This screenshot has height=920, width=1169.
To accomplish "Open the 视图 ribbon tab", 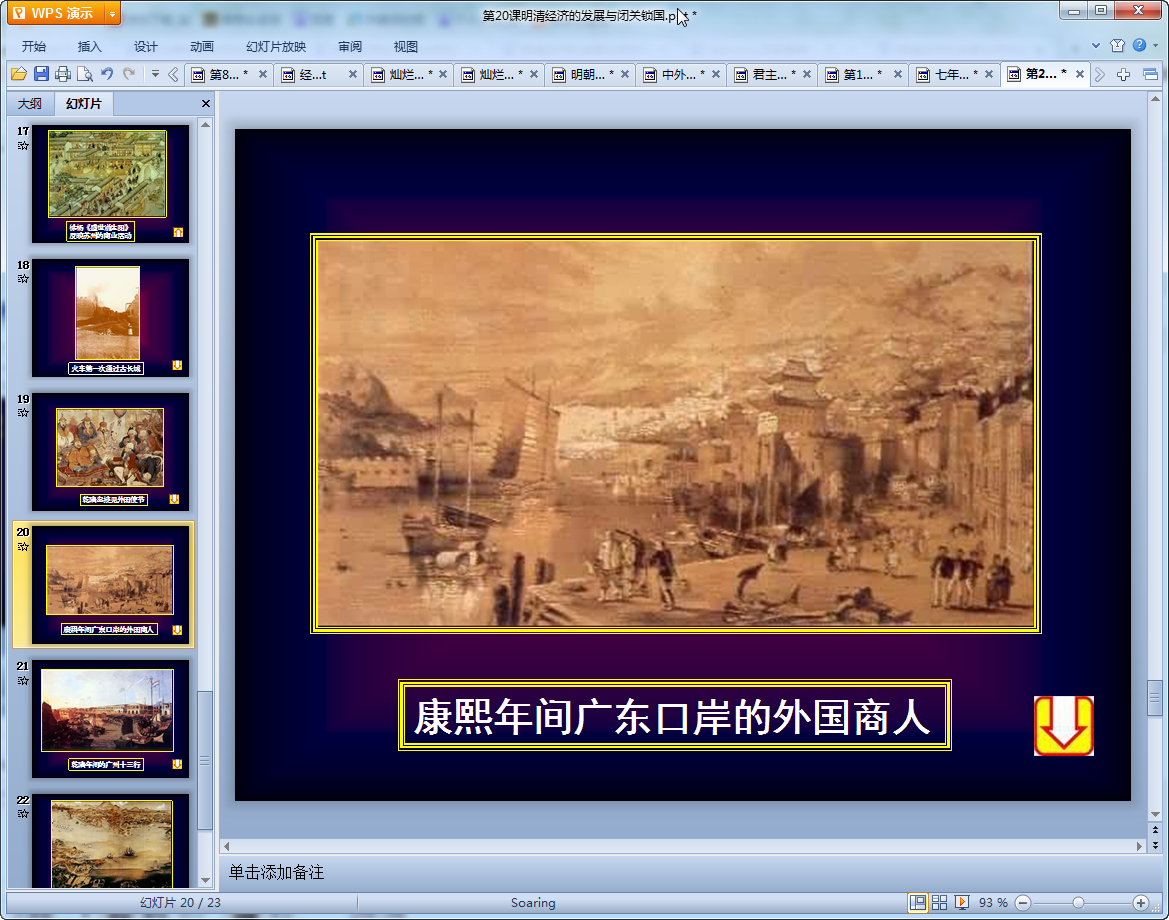I will pyautogui.click(x=406, y=46).
